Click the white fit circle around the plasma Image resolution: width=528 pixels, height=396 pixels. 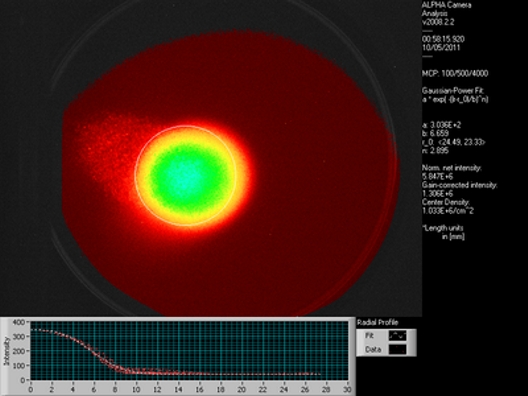tap(136, 175)
